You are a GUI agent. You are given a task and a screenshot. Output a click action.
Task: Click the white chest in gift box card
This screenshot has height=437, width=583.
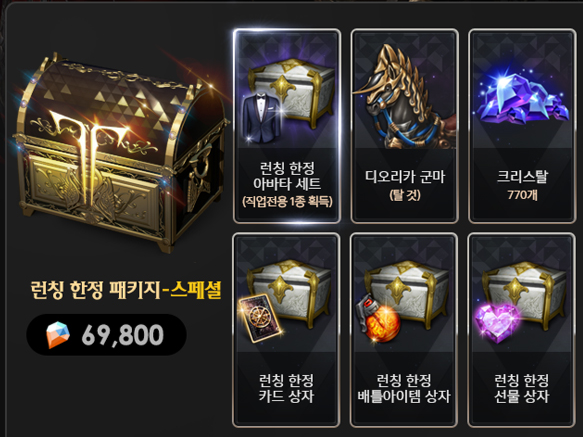(525, 296)
